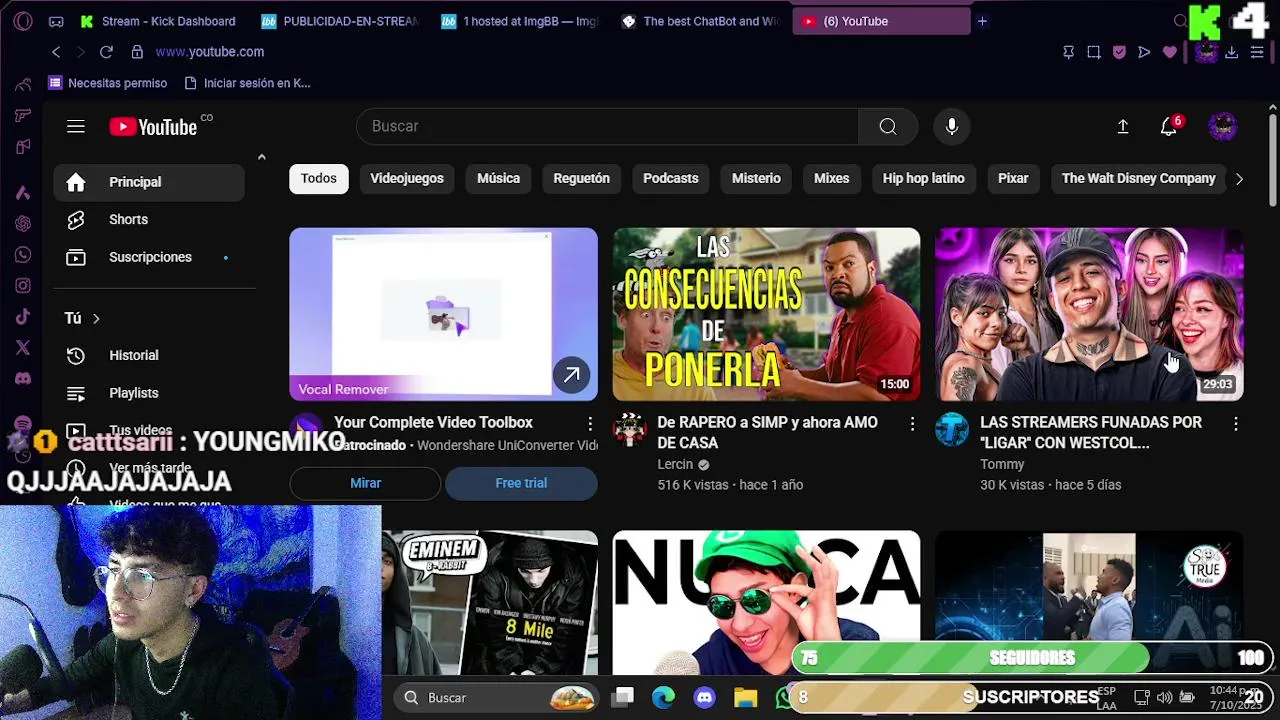View site security lock info
This screenshot has height=720, width=1280.
(x=137, y=52)
